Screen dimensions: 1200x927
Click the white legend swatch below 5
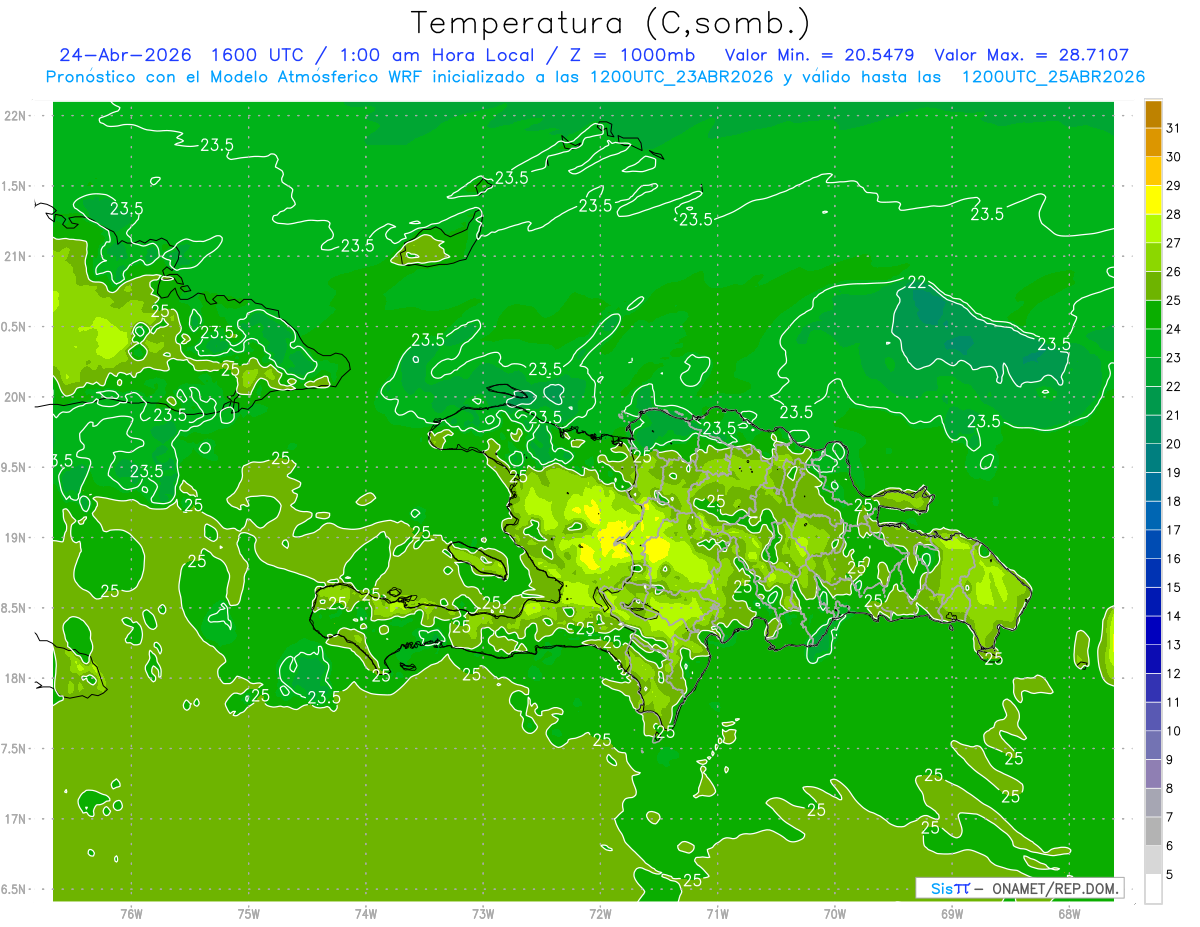[1153, 888]
